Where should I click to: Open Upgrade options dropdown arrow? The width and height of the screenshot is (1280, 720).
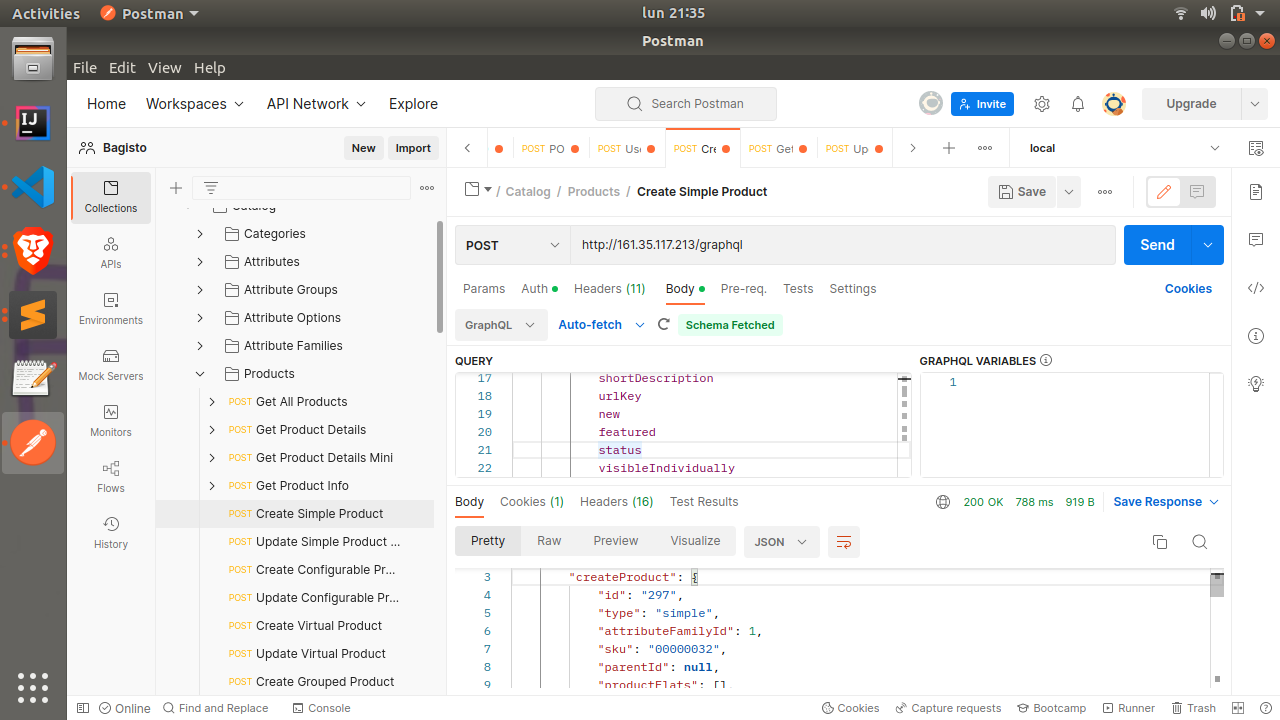point(1255,104)
